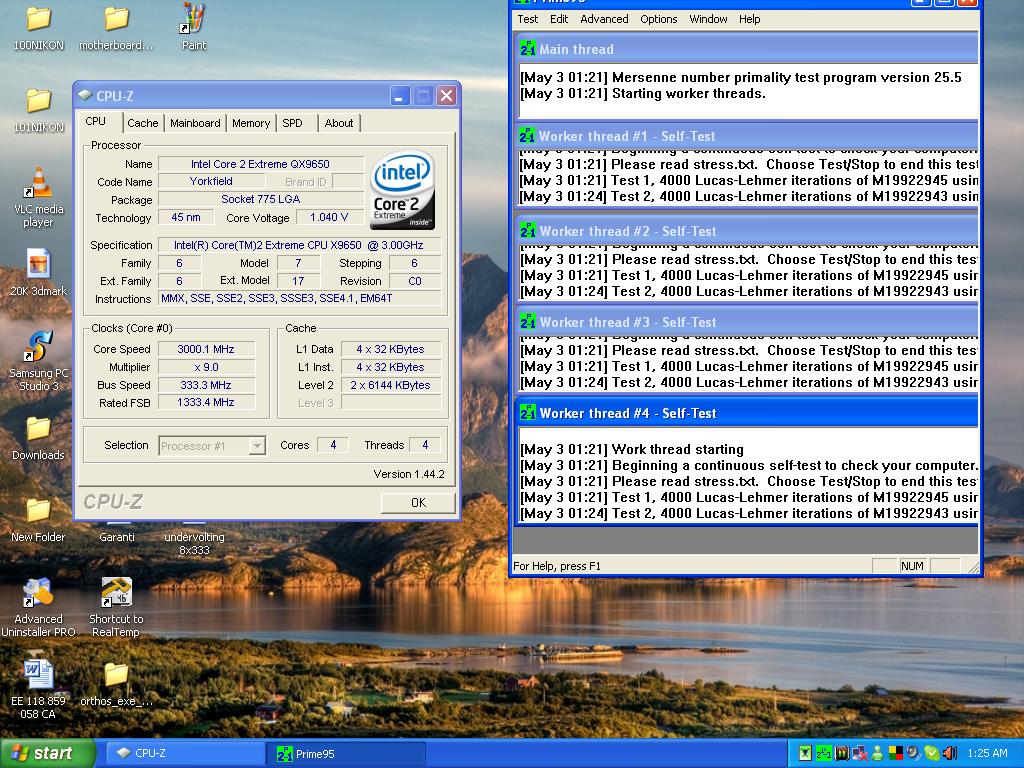Select the Mainboard tab in CPU-Z
The height and width of the screenshot is (768, 1024).
click(x=195, y=123)
